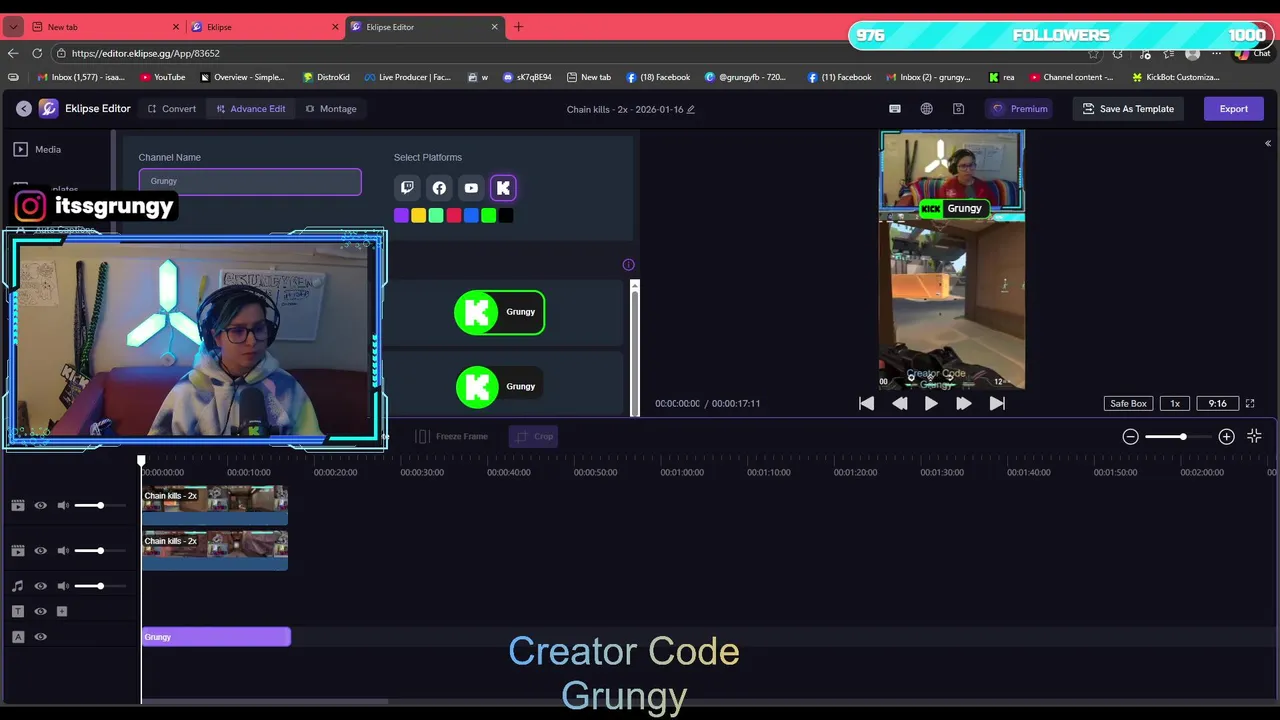The height and width of the screenshot is (720, 1280).
Task: Open the 1x playback speed dropdown
Action: pyautogui.click(x=1175, y=403)
